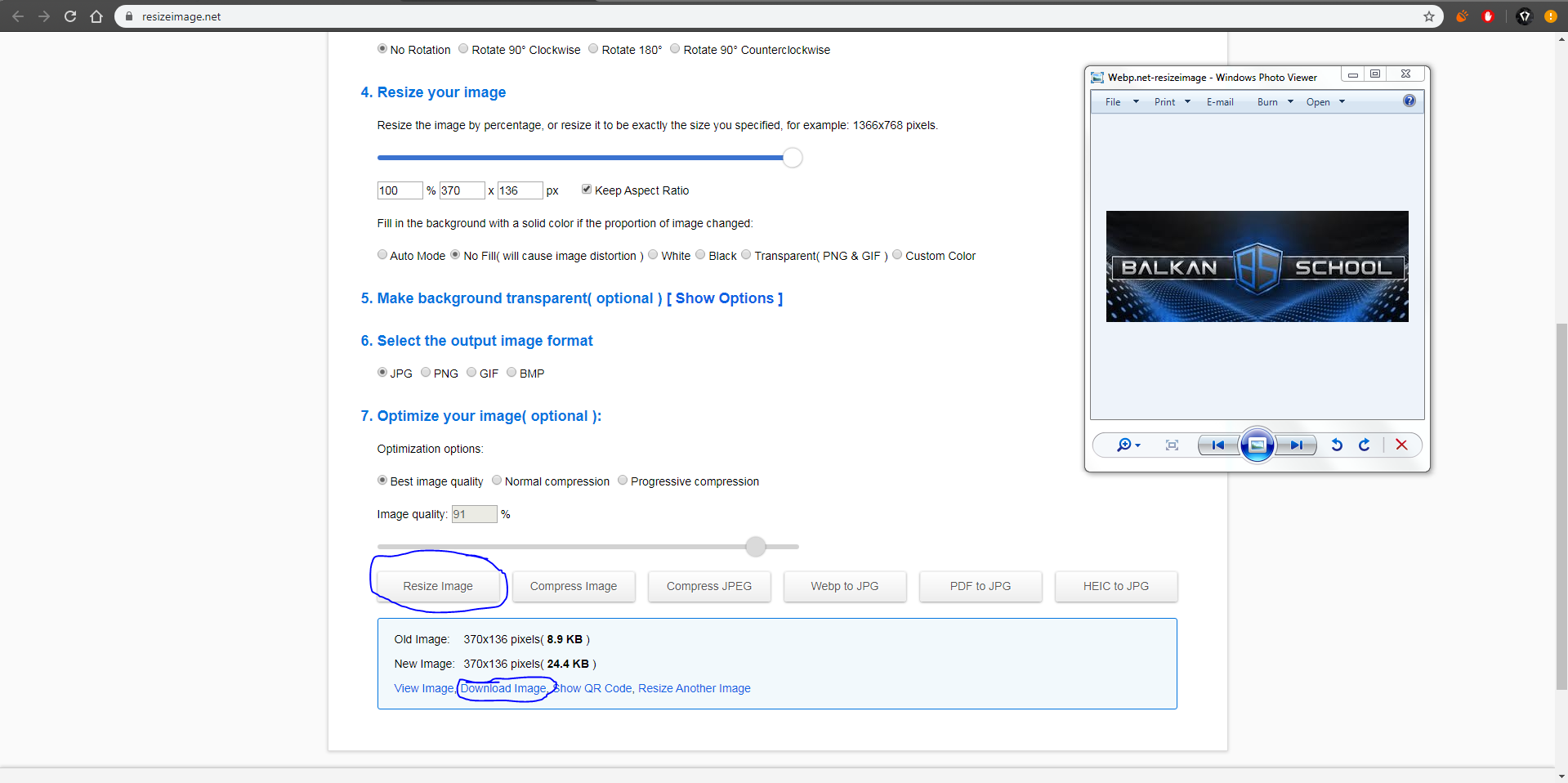Bookmark this page with star icon
This screenshot has width=1568, height=783.
click(x=1429, y=16)
